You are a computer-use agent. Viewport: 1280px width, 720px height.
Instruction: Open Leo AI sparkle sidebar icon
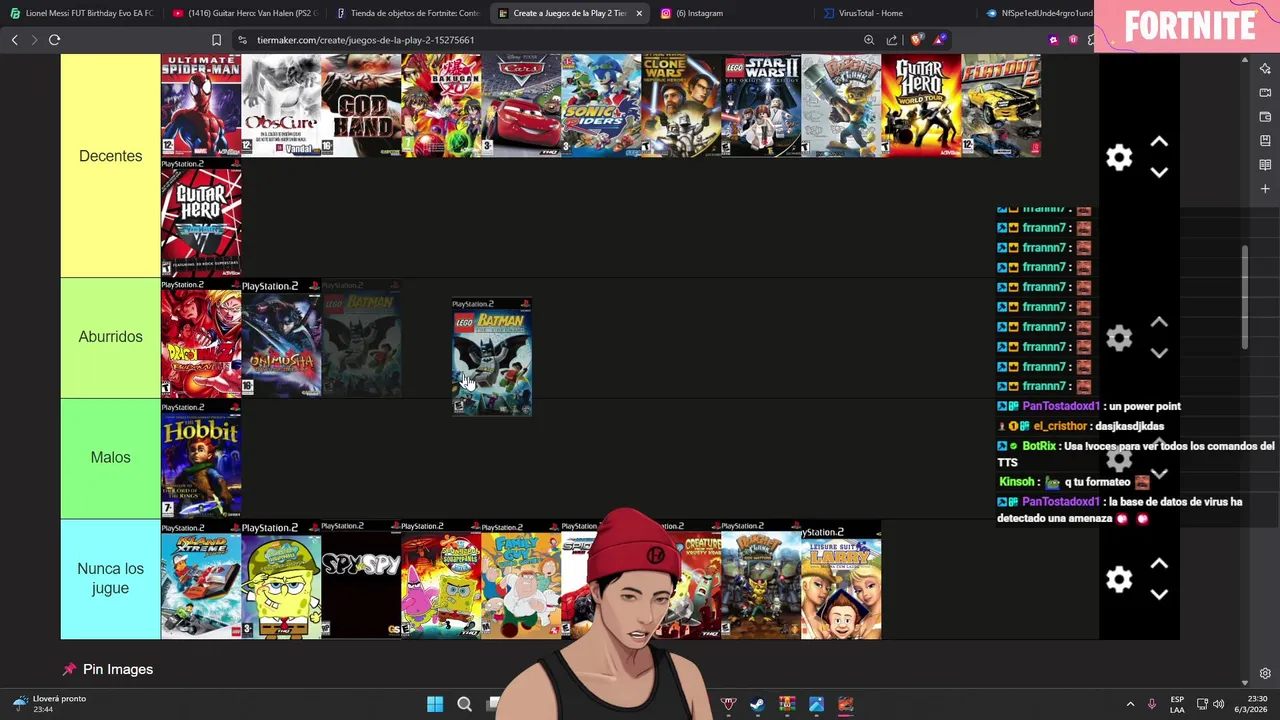point(1265,69)
